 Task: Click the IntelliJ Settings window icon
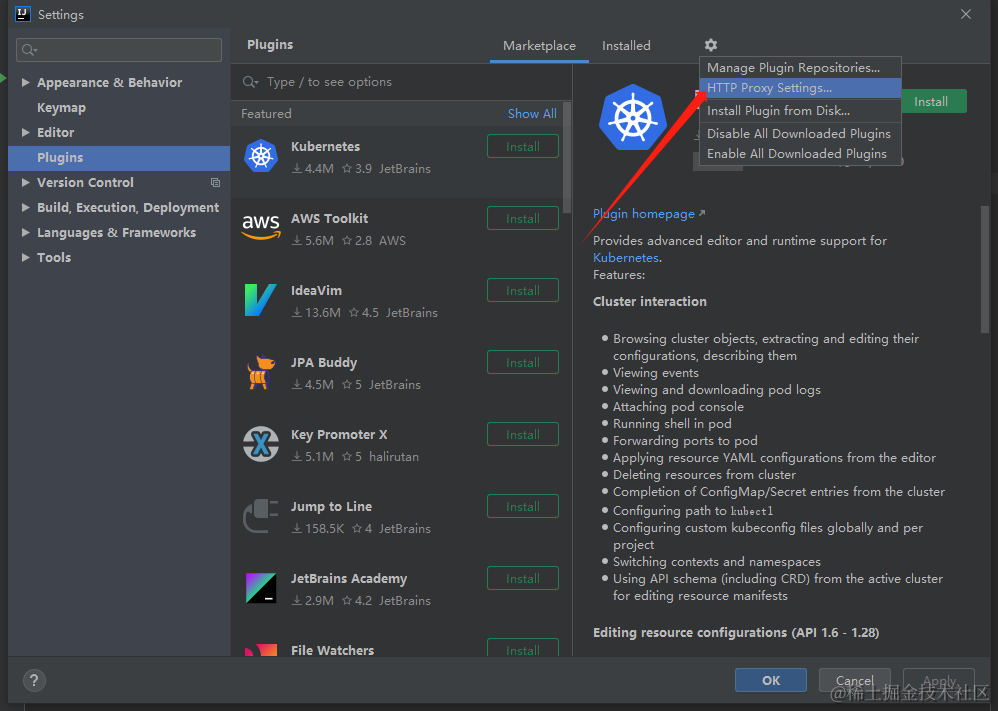point(23,14)
